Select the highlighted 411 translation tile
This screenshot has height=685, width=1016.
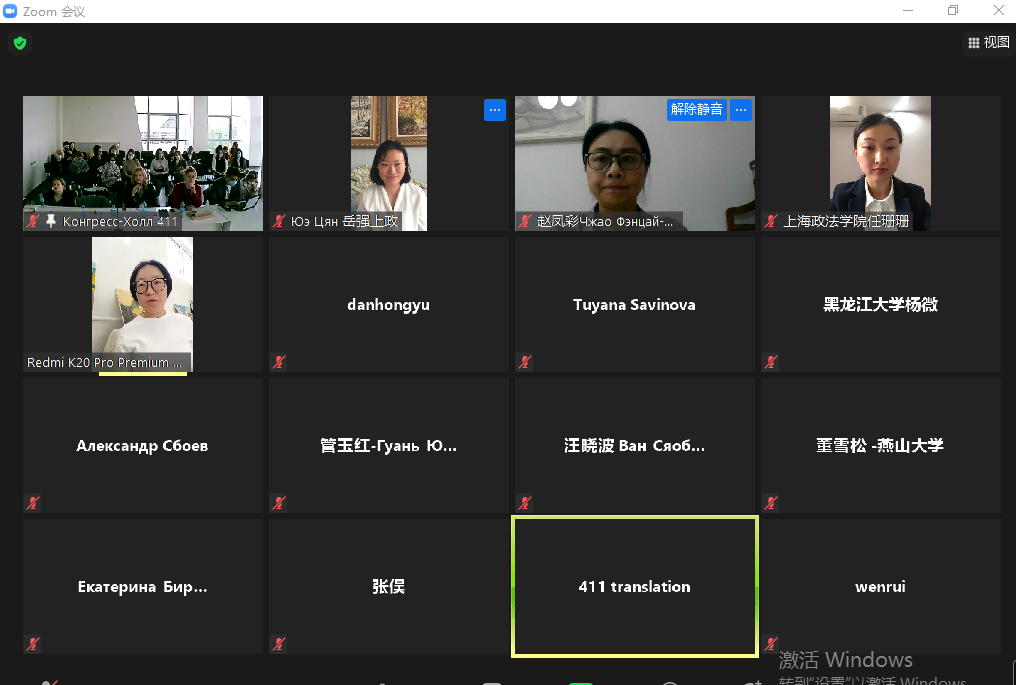(x=634, y=587)
